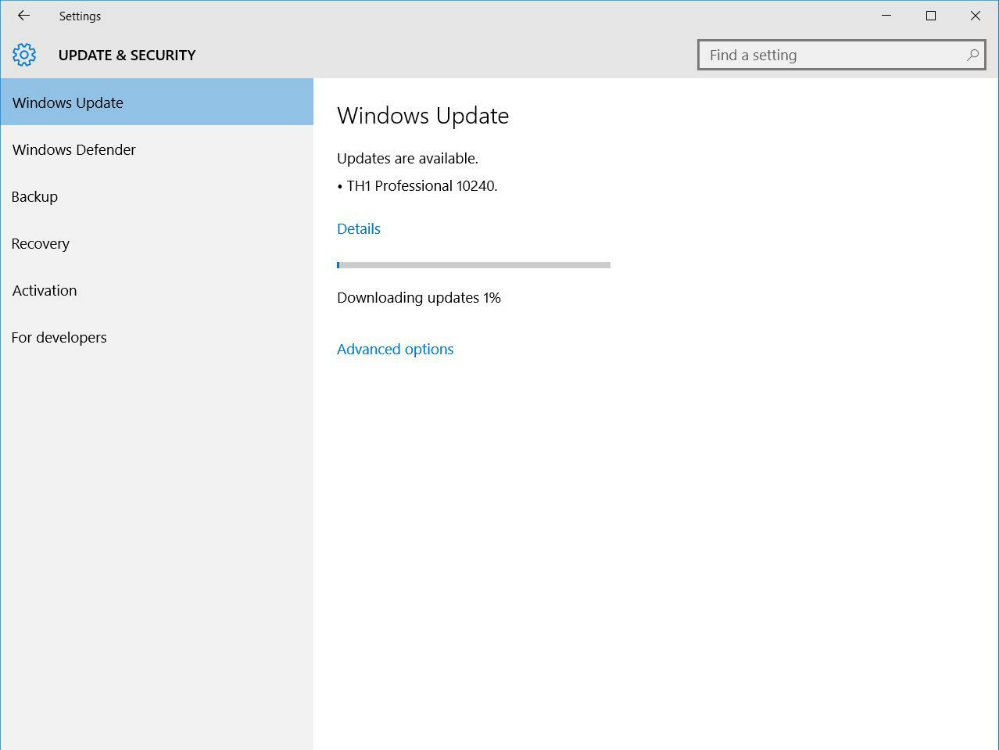Click the Settings window title text

[80, 16]
